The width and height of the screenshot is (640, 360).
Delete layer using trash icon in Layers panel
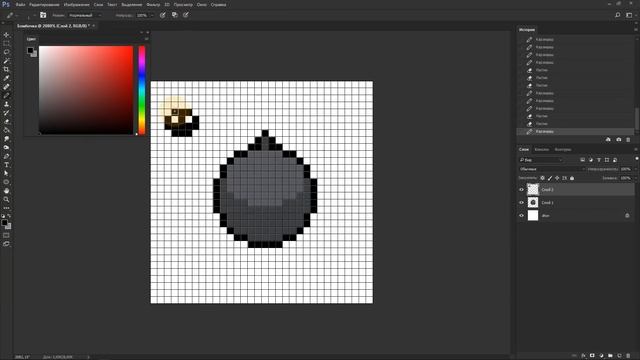[628, 356]
